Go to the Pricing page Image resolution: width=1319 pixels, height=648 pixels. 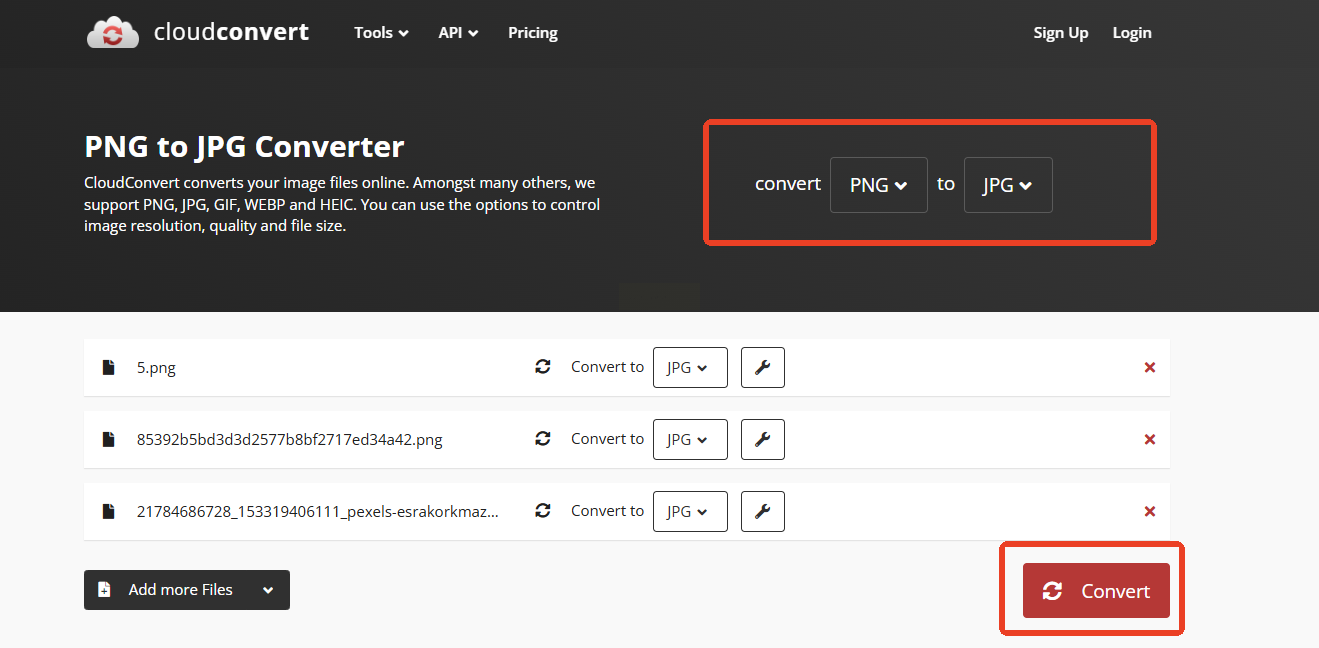533,33
